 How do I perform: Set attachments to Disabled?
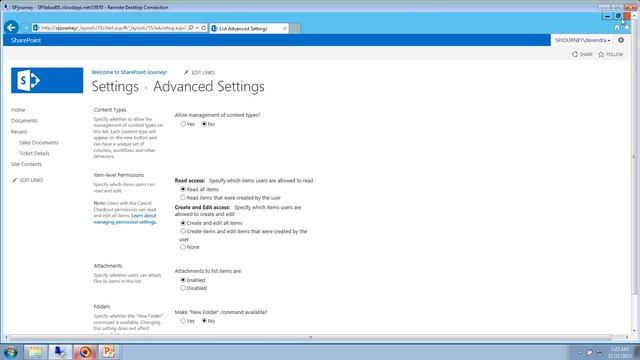point(183,288)
